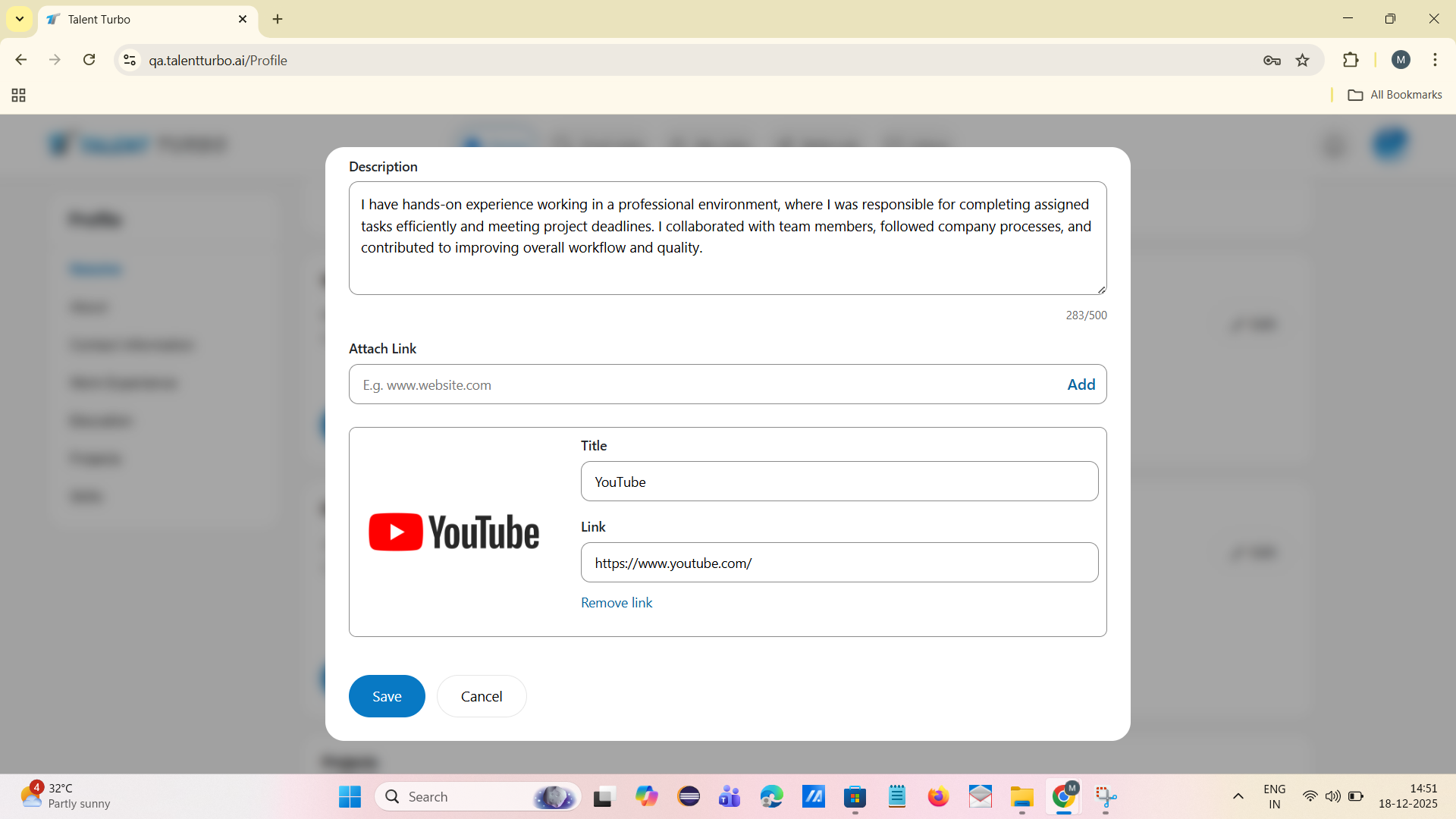Switch to Chrome on the taskbar
The width and height of the screenshot is (1456, 819).
[x=1064, y=796]
